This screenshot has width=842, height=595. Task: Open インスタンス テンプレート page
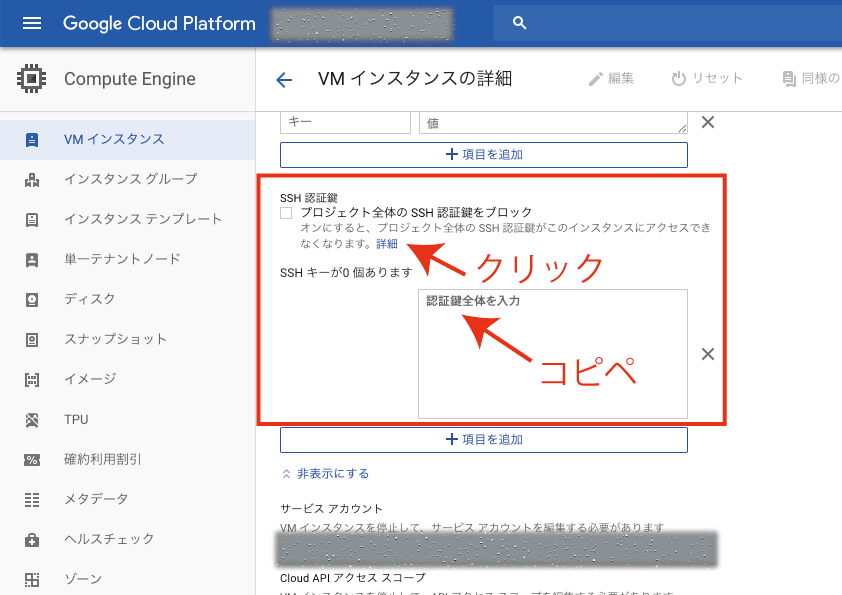pos(127,220)
